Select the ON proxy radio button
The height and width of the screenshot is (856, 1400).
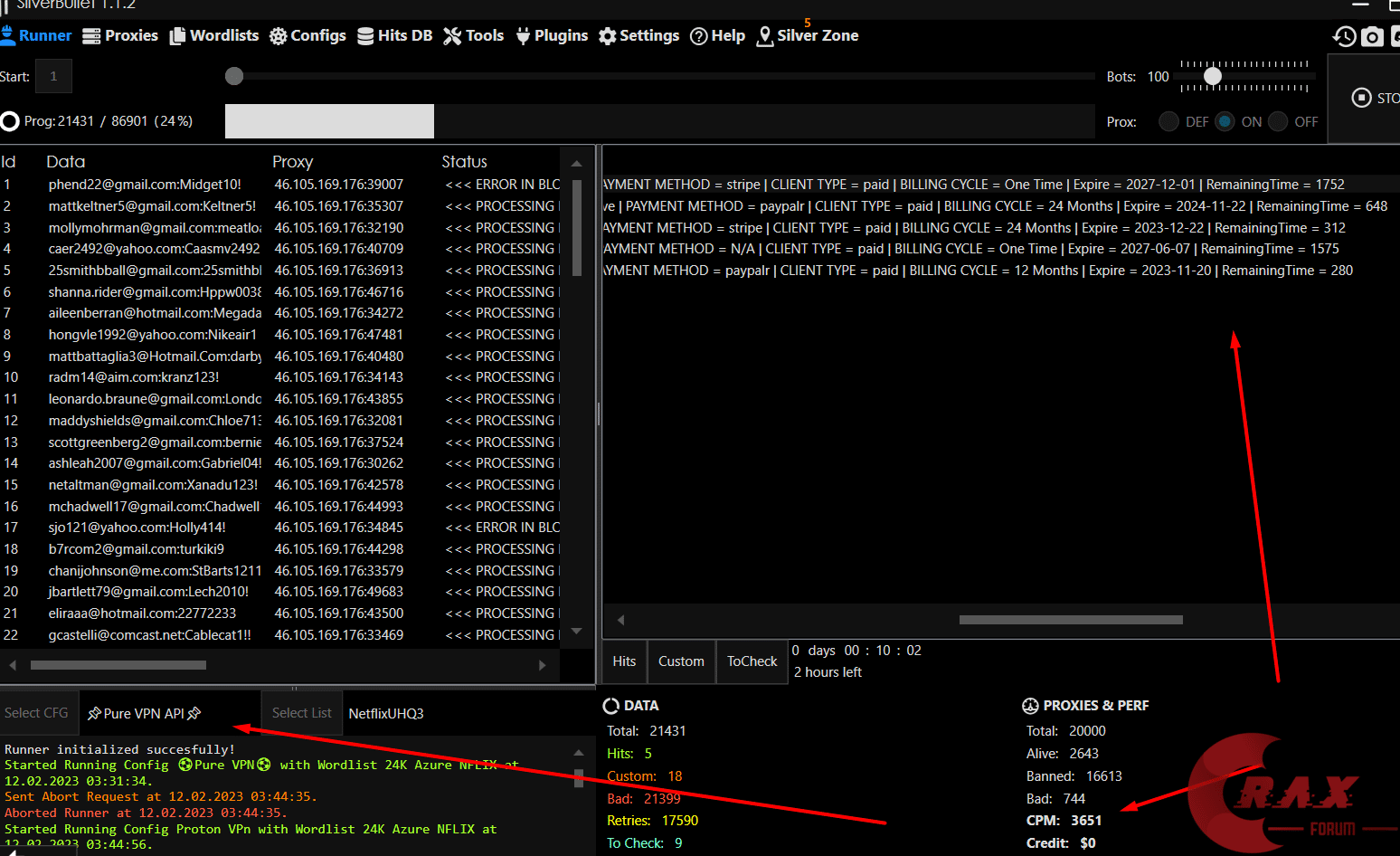[1225, 121]
